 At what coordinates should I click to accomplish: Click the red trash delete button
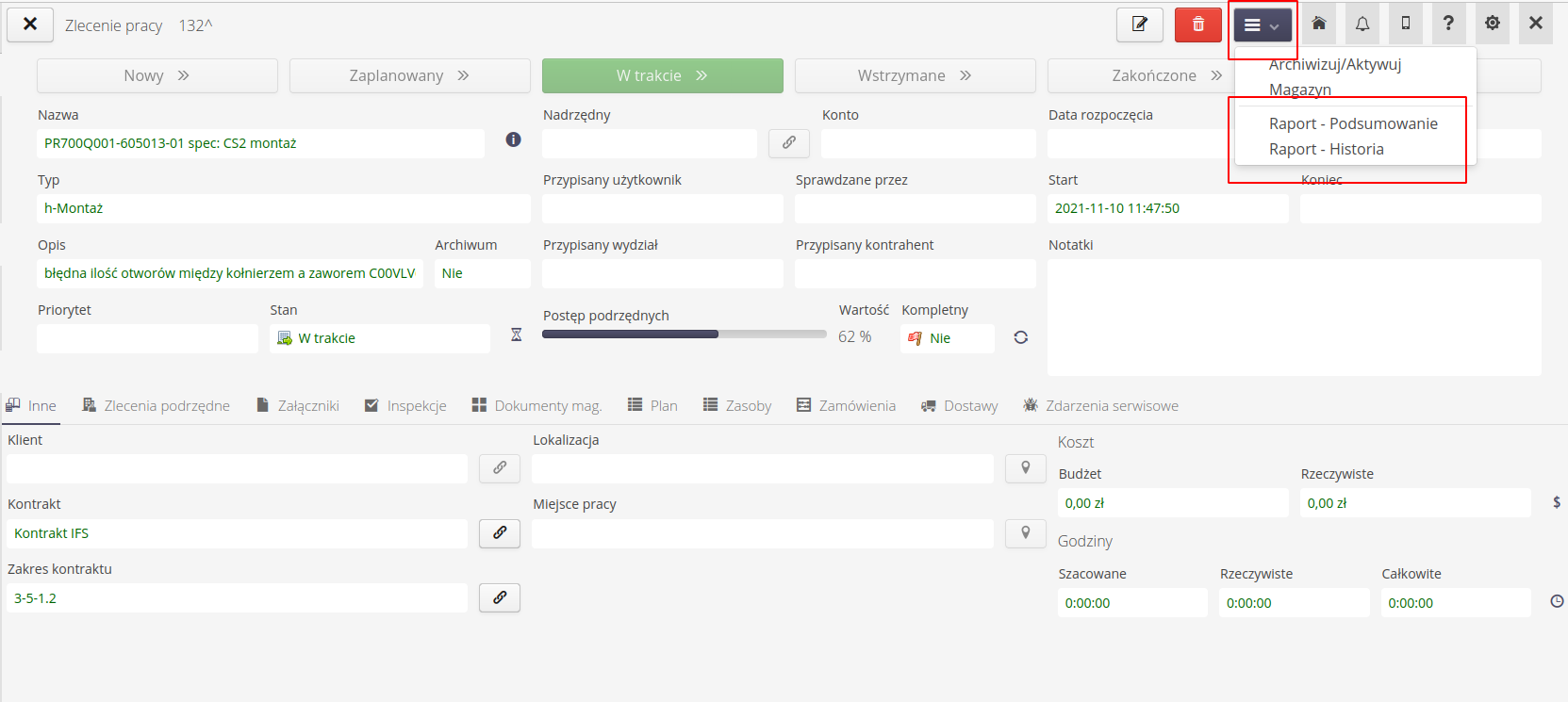1197,24
